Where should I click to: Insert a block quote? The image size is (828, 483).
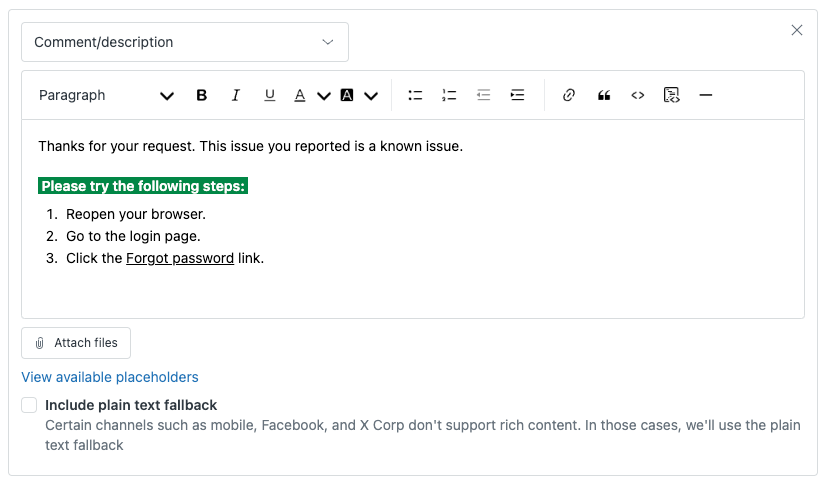pyautogui.click(x=604, y=95)
